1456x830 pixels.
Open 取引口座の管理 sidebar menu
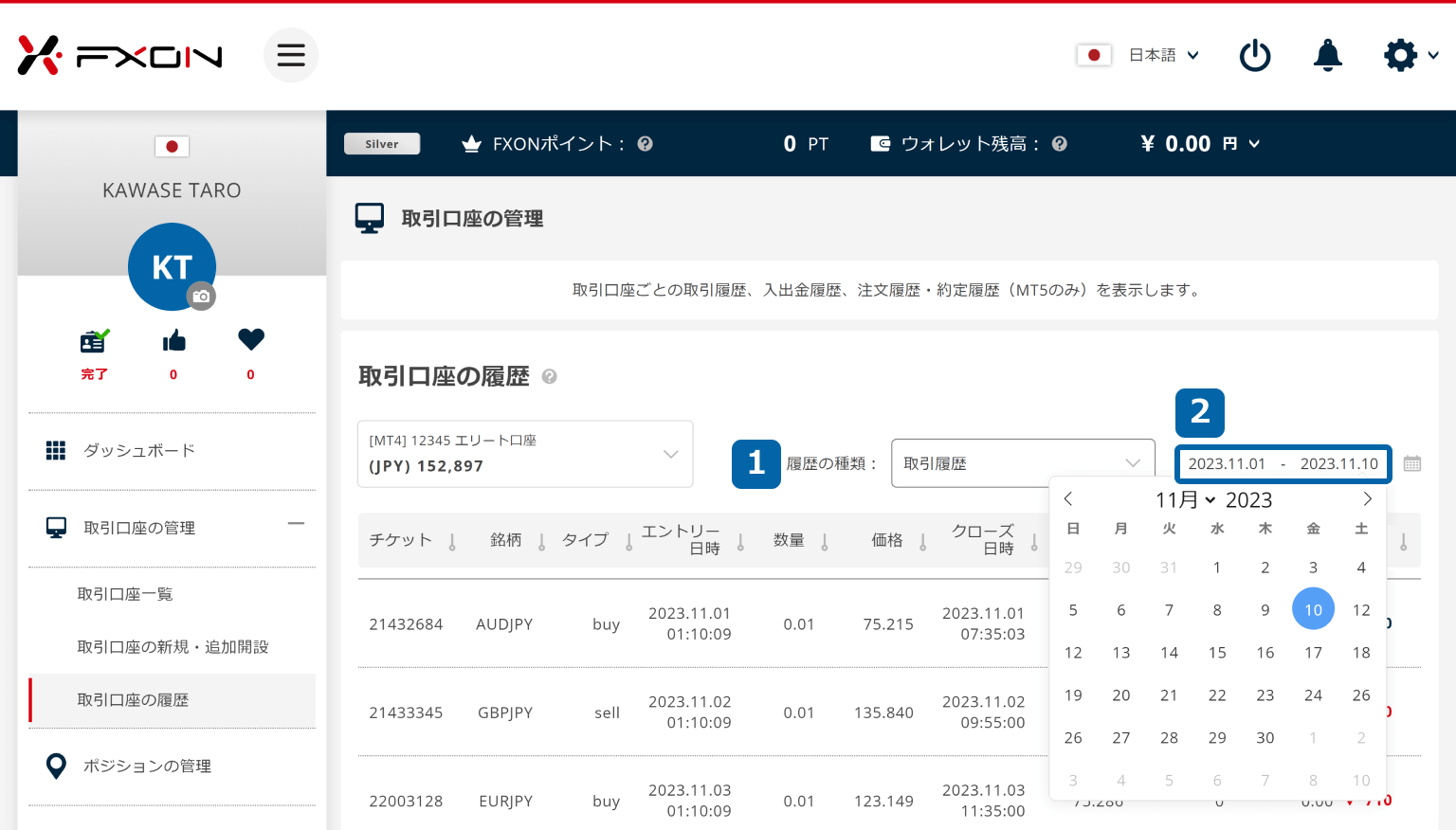point(139,528)
